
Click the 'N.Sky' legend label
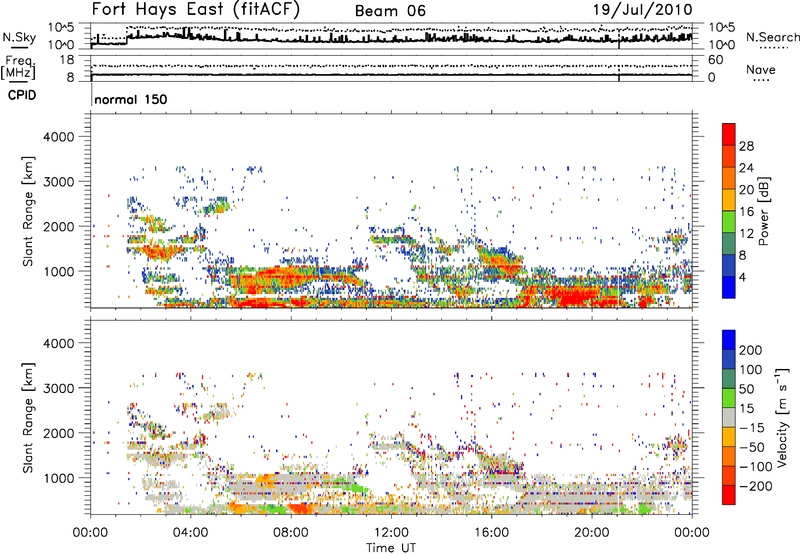tap(19, 37)
